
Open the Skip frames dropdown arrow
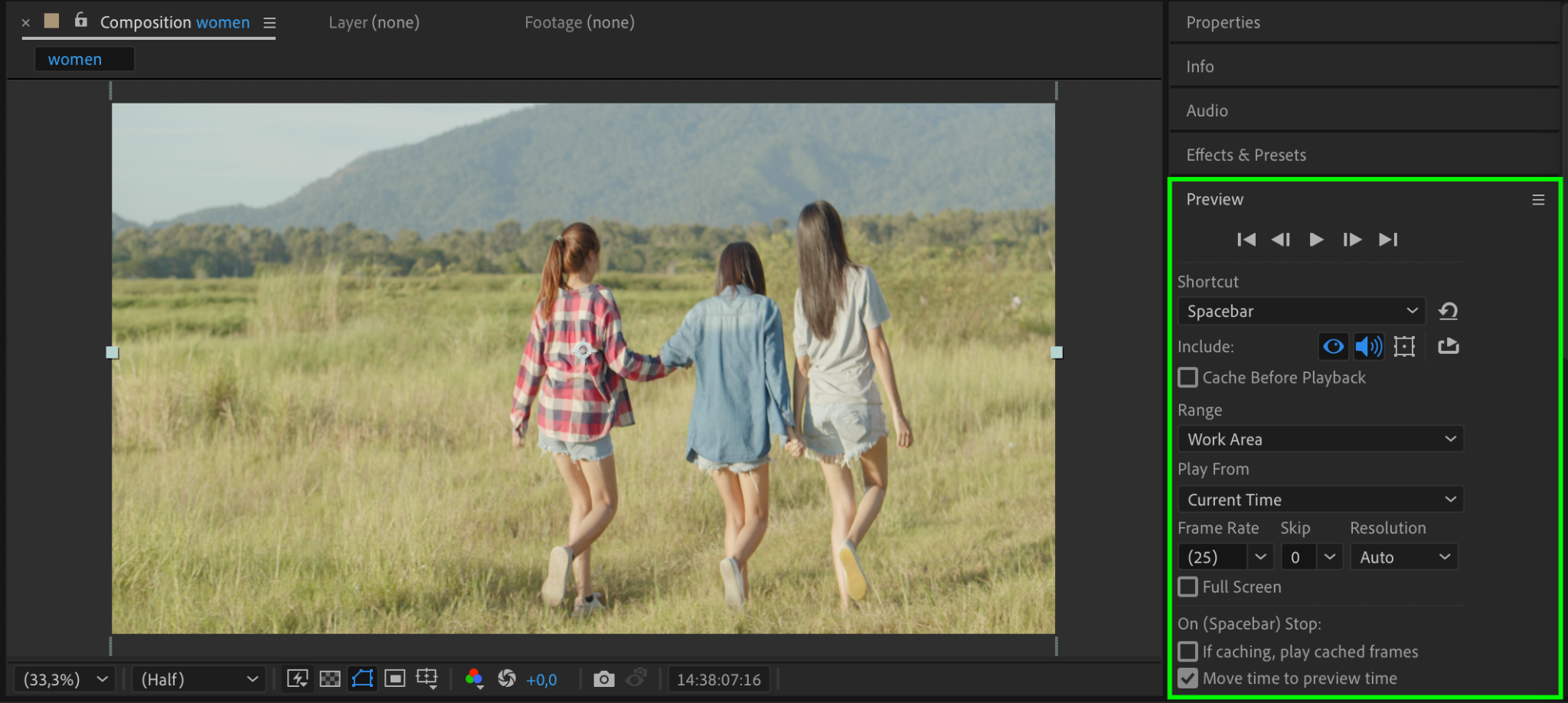click(x=1330, y=557)
